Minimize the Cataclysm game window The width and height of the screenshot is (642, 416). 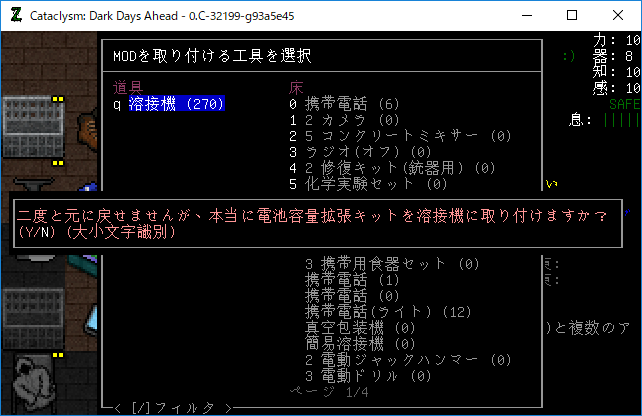[x=525, y=15]
